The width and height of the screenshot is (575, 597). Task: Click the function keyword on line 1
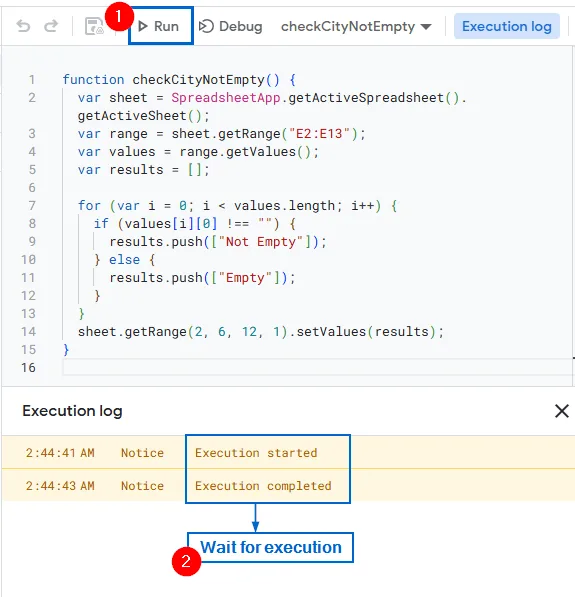tap(93, 80)
